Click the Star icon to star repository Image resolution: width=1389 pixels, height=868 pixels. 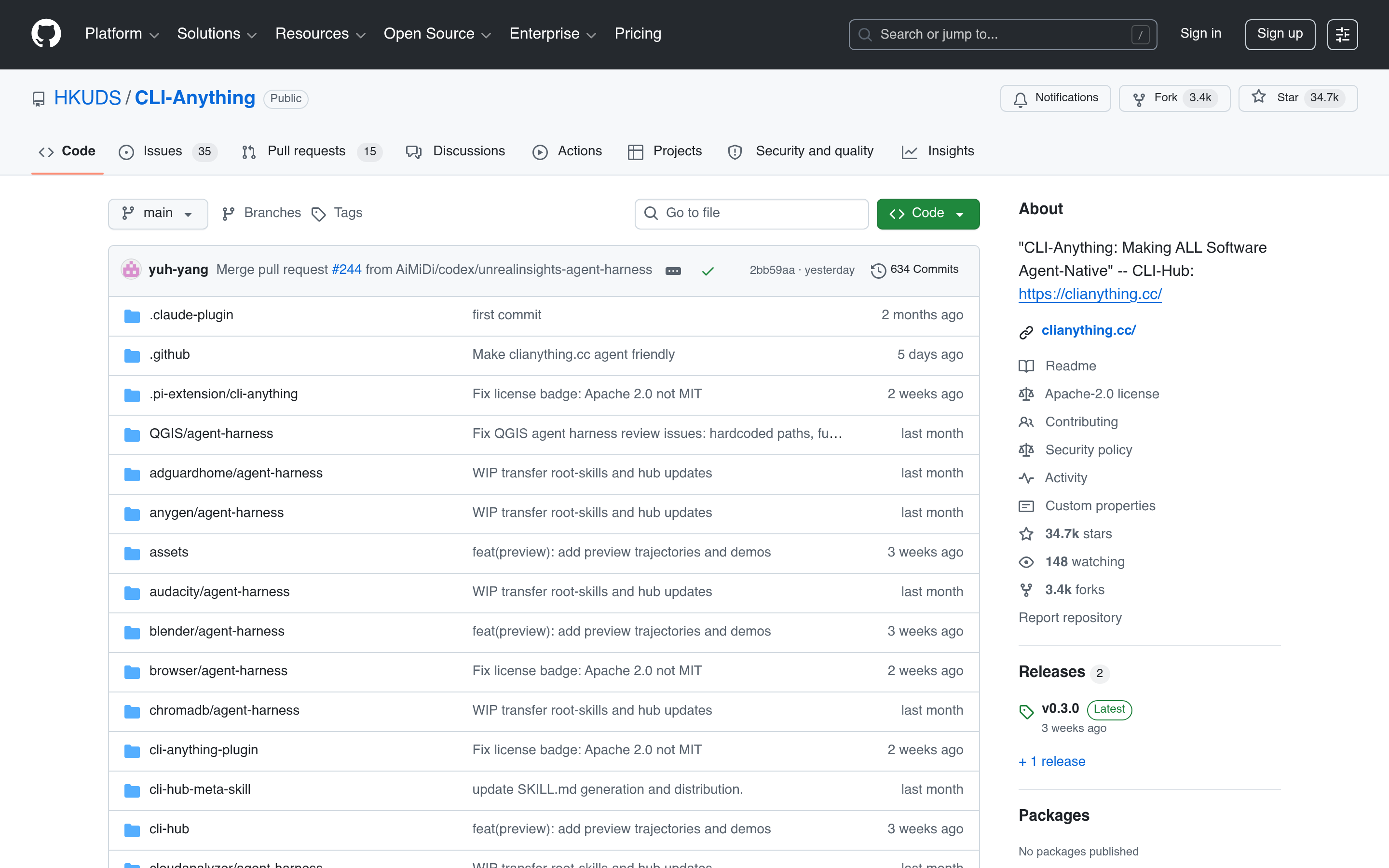pos(1259,97)
